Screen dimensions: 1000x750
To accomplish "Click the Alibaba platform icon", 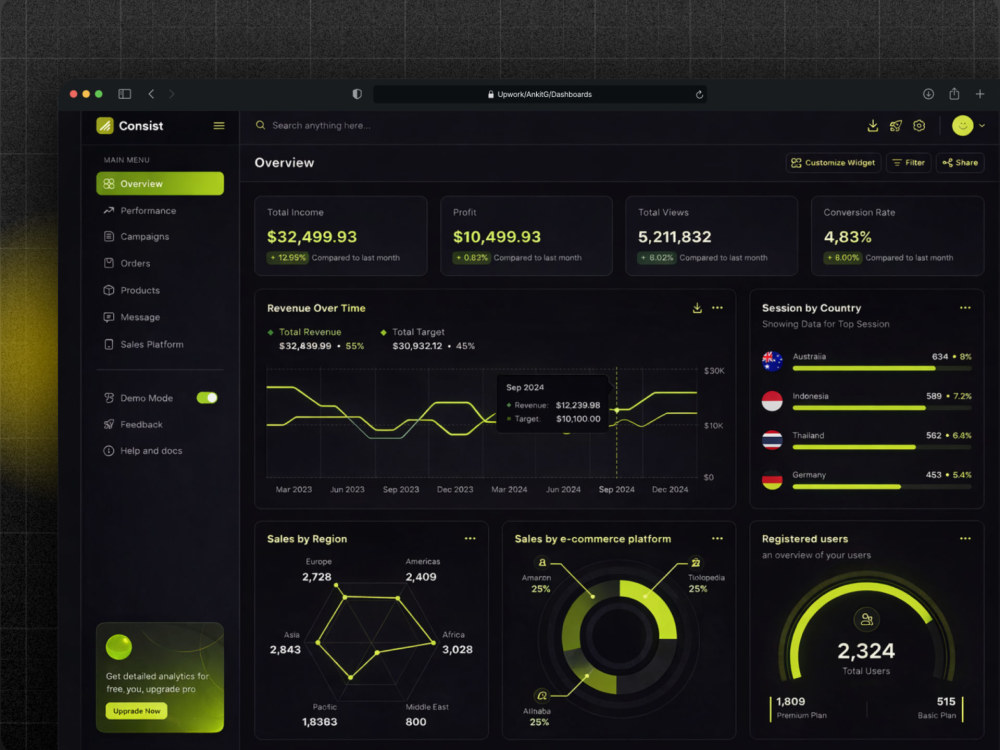I will coord(541,696).
